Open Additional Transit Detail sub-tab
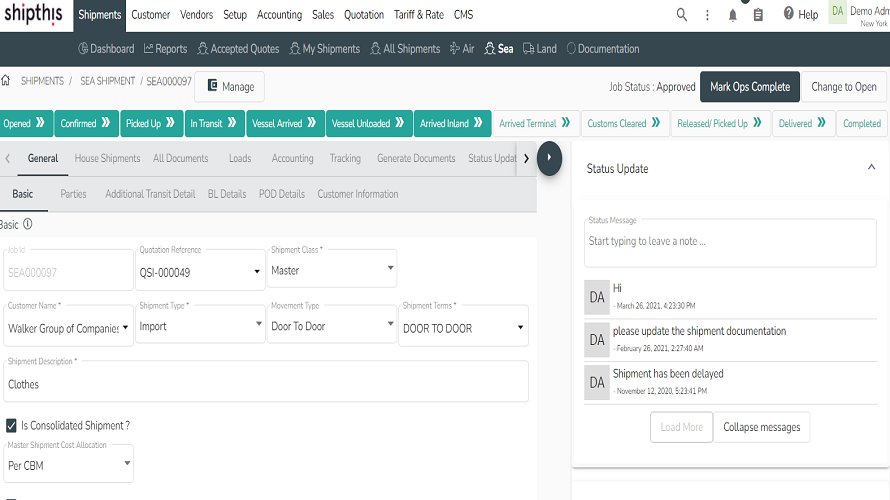The image size is (890, 500). point(150,194)
